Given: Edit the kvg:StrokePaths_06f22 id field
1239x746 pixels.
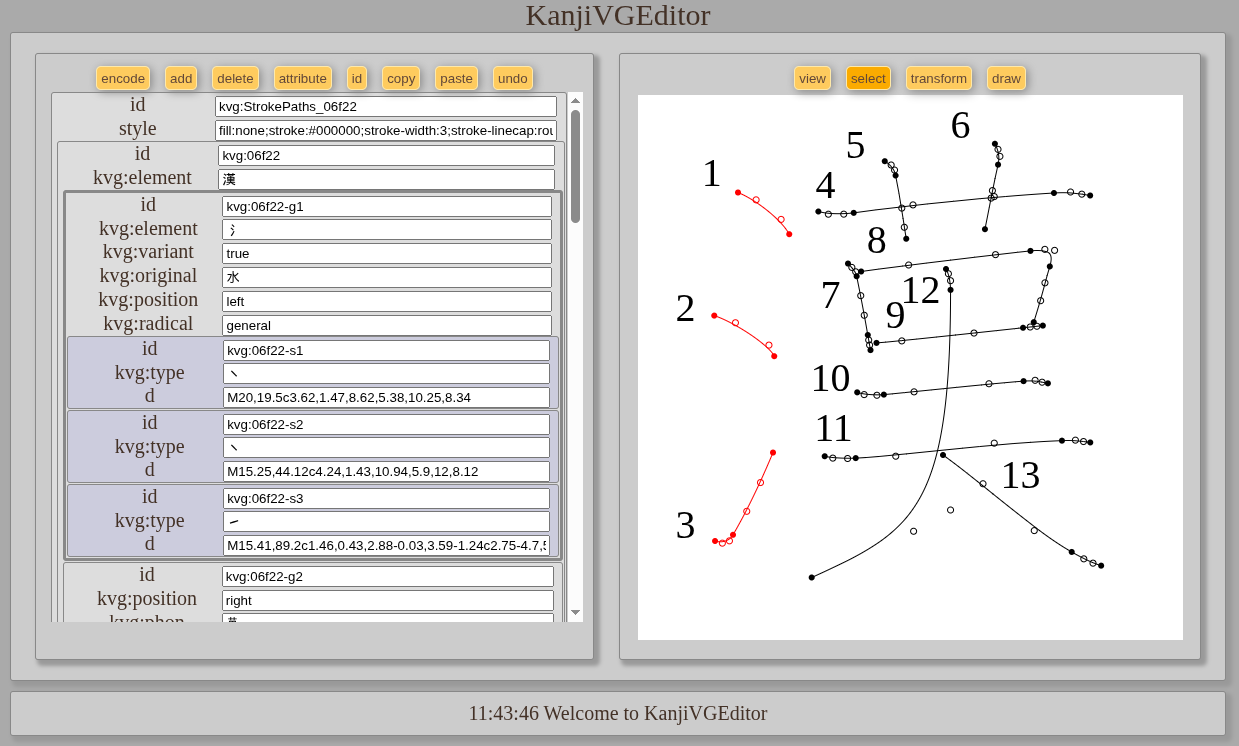Looking at the screenshot, I should click(386, 106).
